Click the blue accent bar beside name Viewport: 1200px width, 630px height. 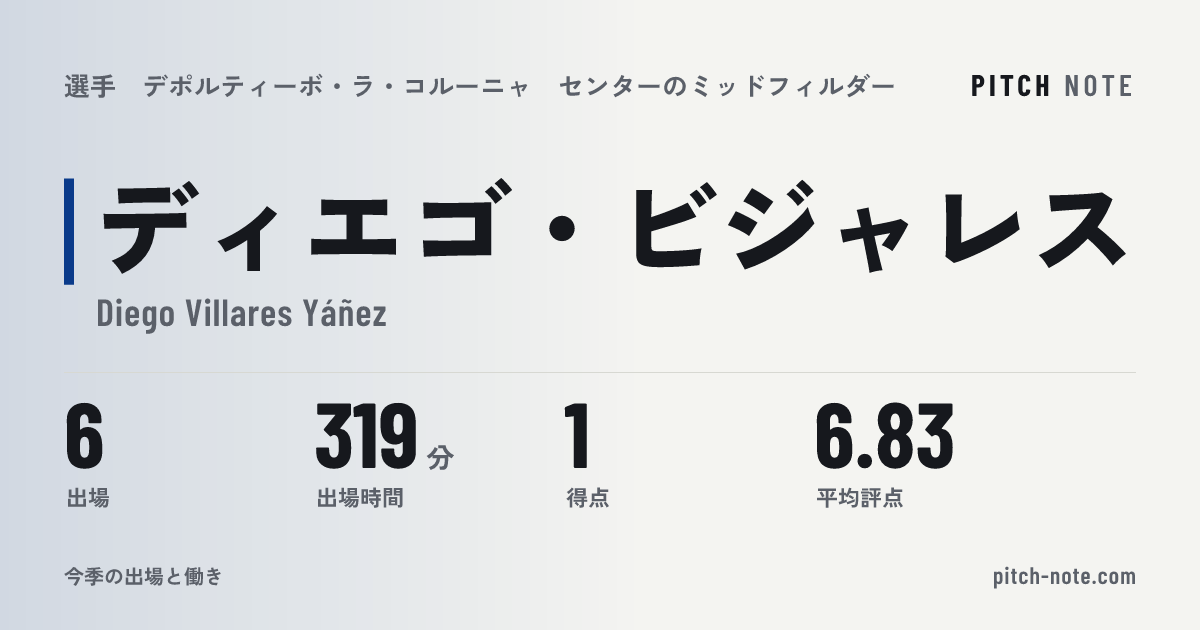(69, 231)
